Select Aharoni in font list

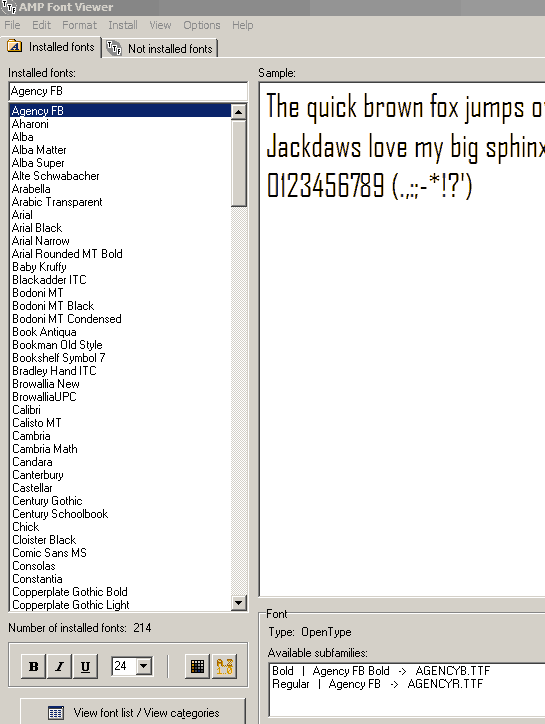tap(120, 124)
